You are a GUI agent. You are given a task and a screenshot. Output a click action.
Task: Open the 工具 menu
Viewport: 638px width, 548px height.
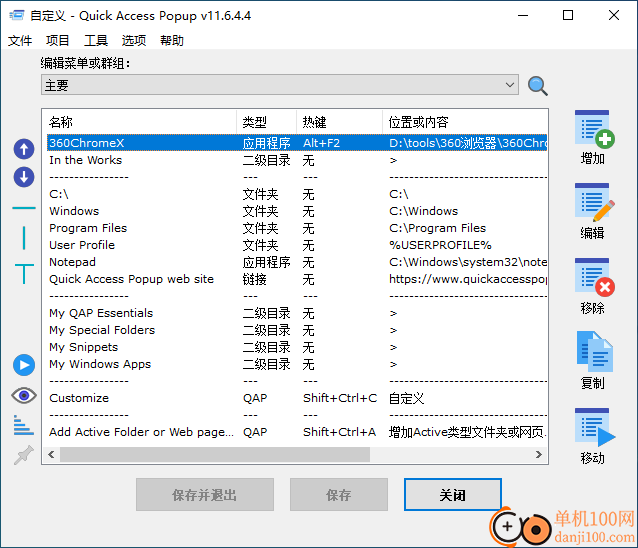pyautogui.click(x=96, y=41)
